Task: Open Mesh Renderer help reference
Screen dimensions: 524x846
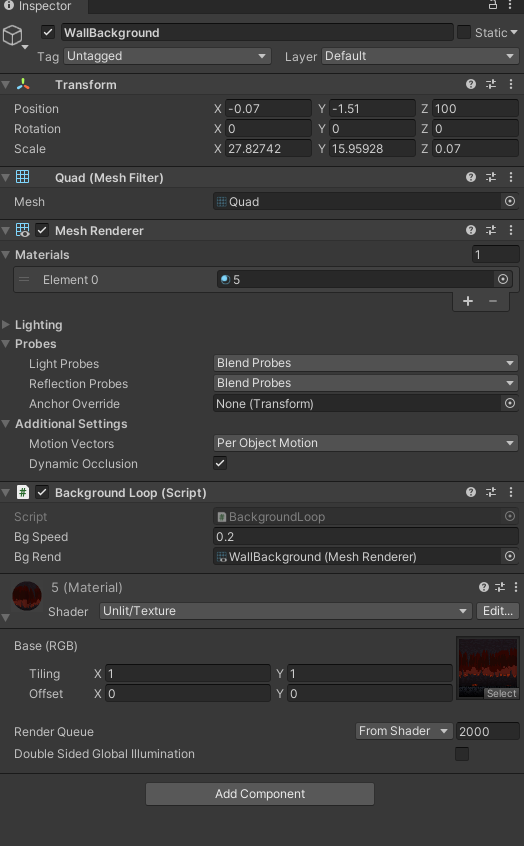Action: click(x=471, y=230)
